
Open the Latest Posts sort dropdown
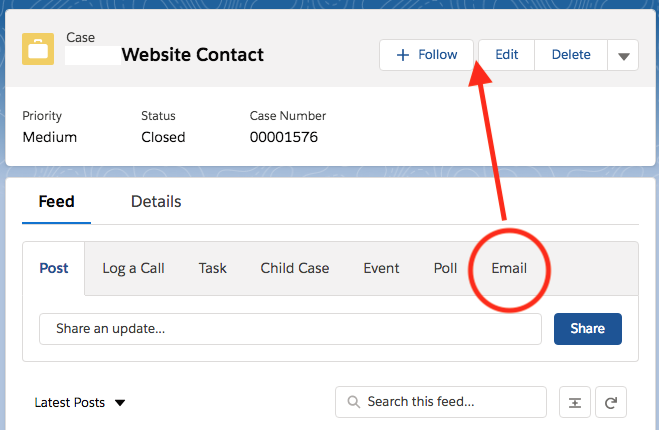click(80, 402)
